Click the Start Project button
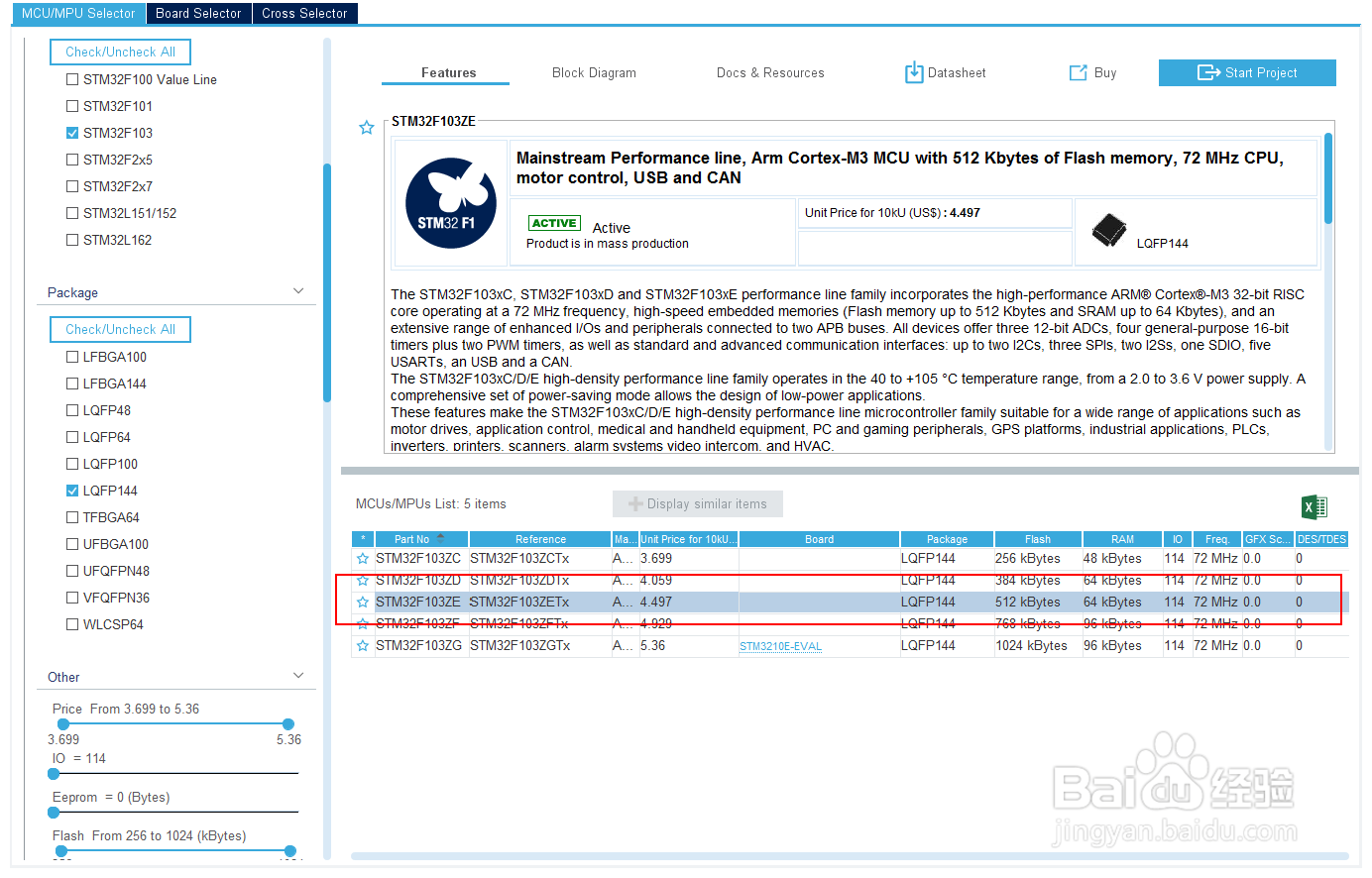The image size is (1372, 878). point(1247,72)
